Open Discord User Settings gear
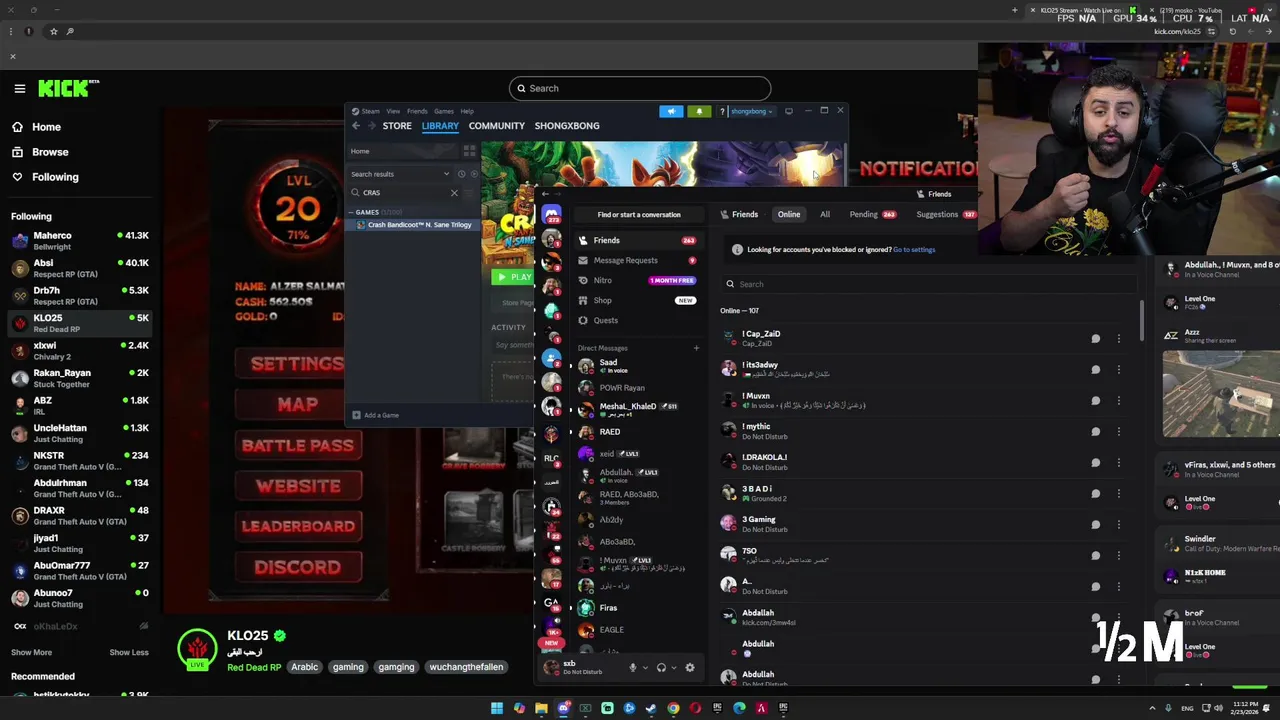1280x720 pixels. [x=689, y=667]
